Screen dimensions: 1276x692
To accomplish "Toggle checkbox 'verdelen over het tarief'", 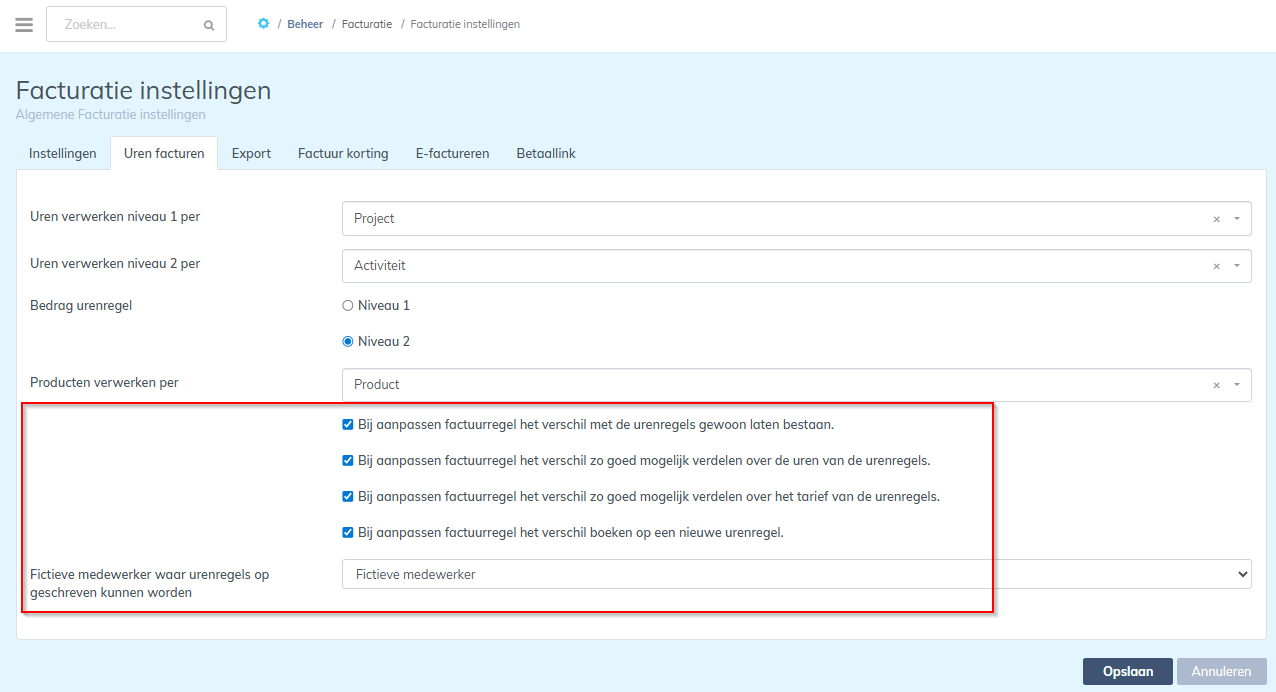I will pos(348,496).
